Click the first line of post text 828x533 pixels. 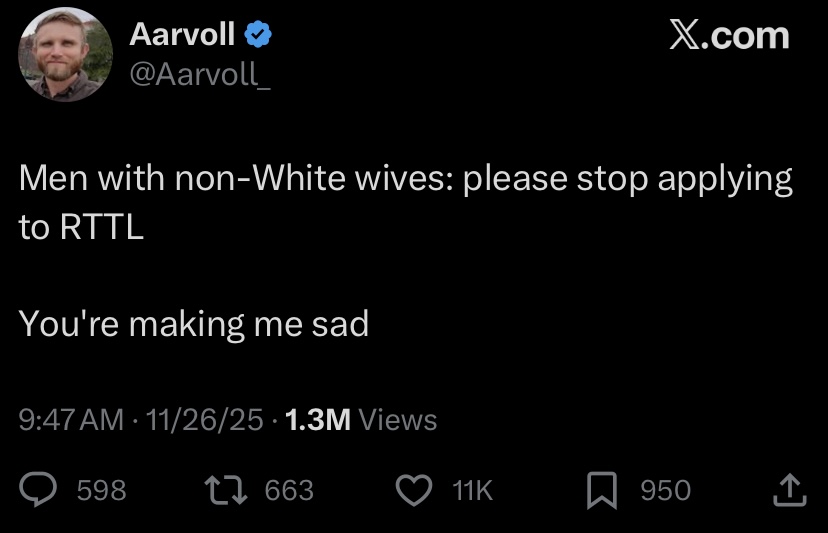click(x=405, y=180)
